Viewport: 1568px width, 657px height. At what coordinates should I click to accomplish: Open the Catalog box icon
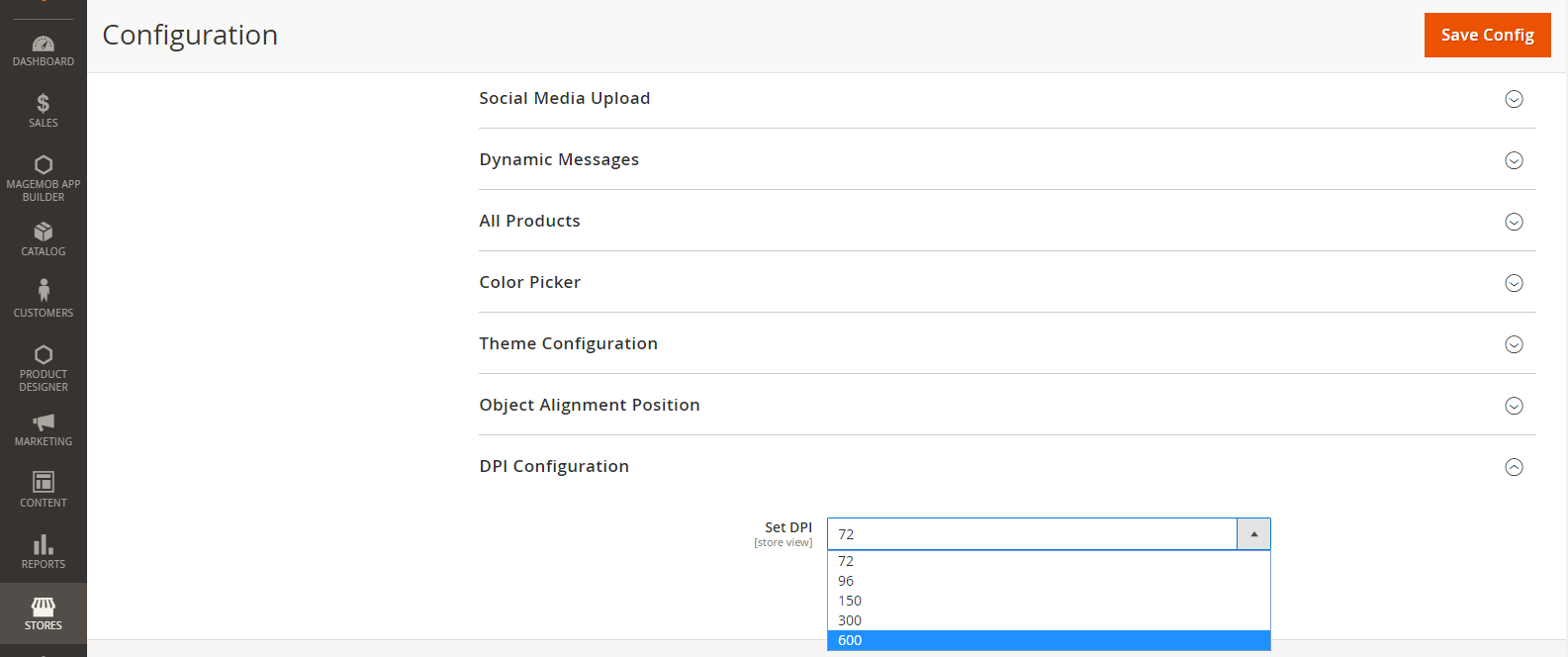pyautogui.click(x=44, y=233)
